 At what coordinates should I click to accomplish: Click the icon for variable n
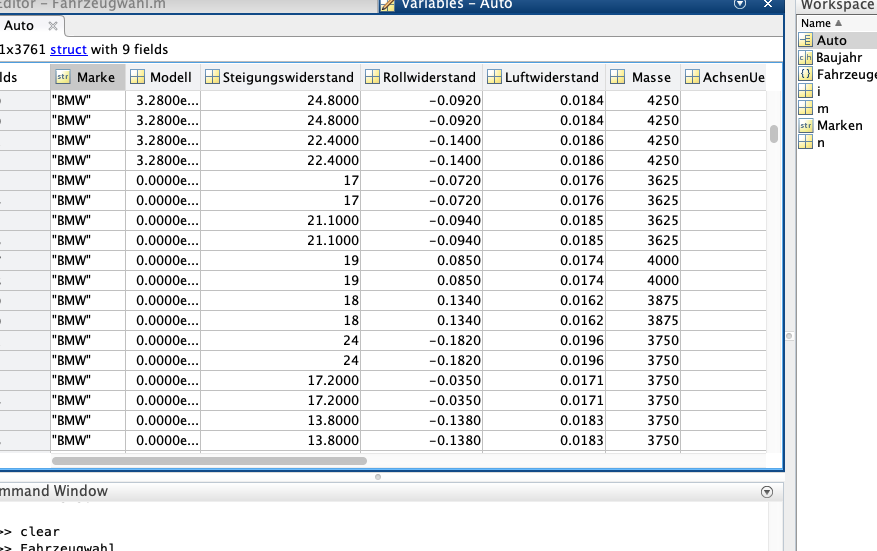pos(806,143)
